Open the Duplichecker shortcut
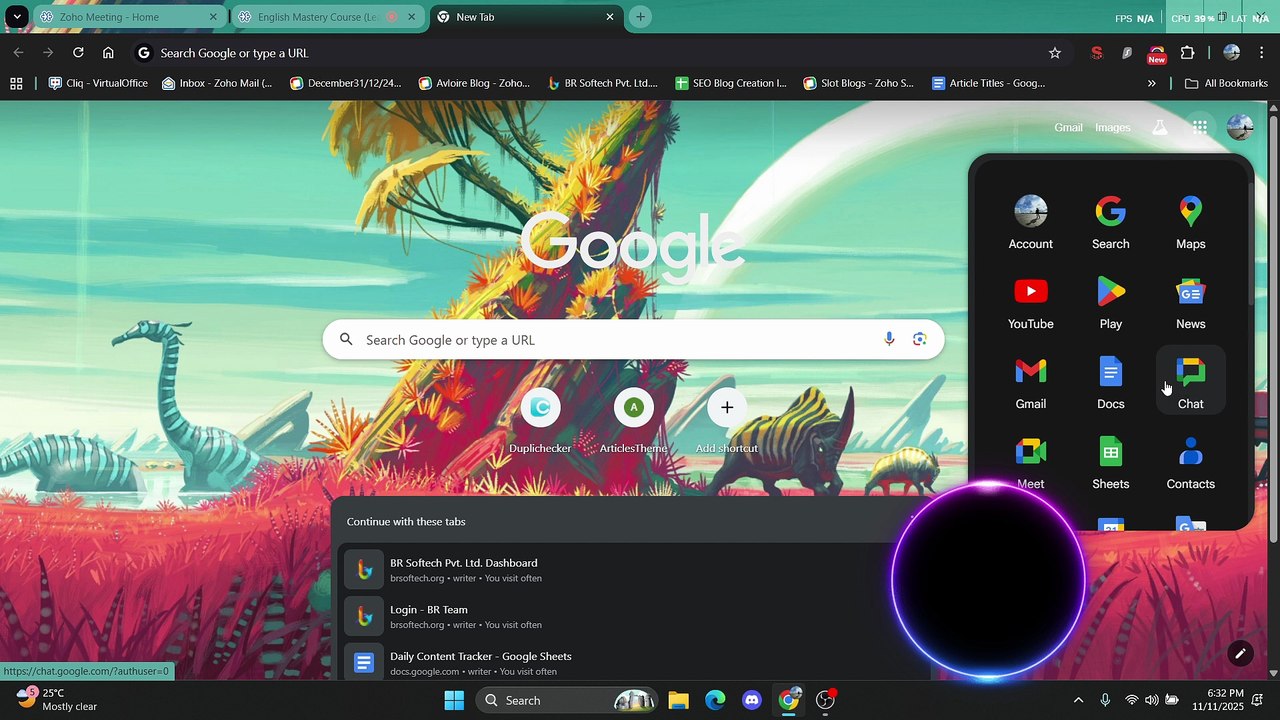Viewport: 1280px width, 720px height. pyautogui.click(x=540, y=421)
